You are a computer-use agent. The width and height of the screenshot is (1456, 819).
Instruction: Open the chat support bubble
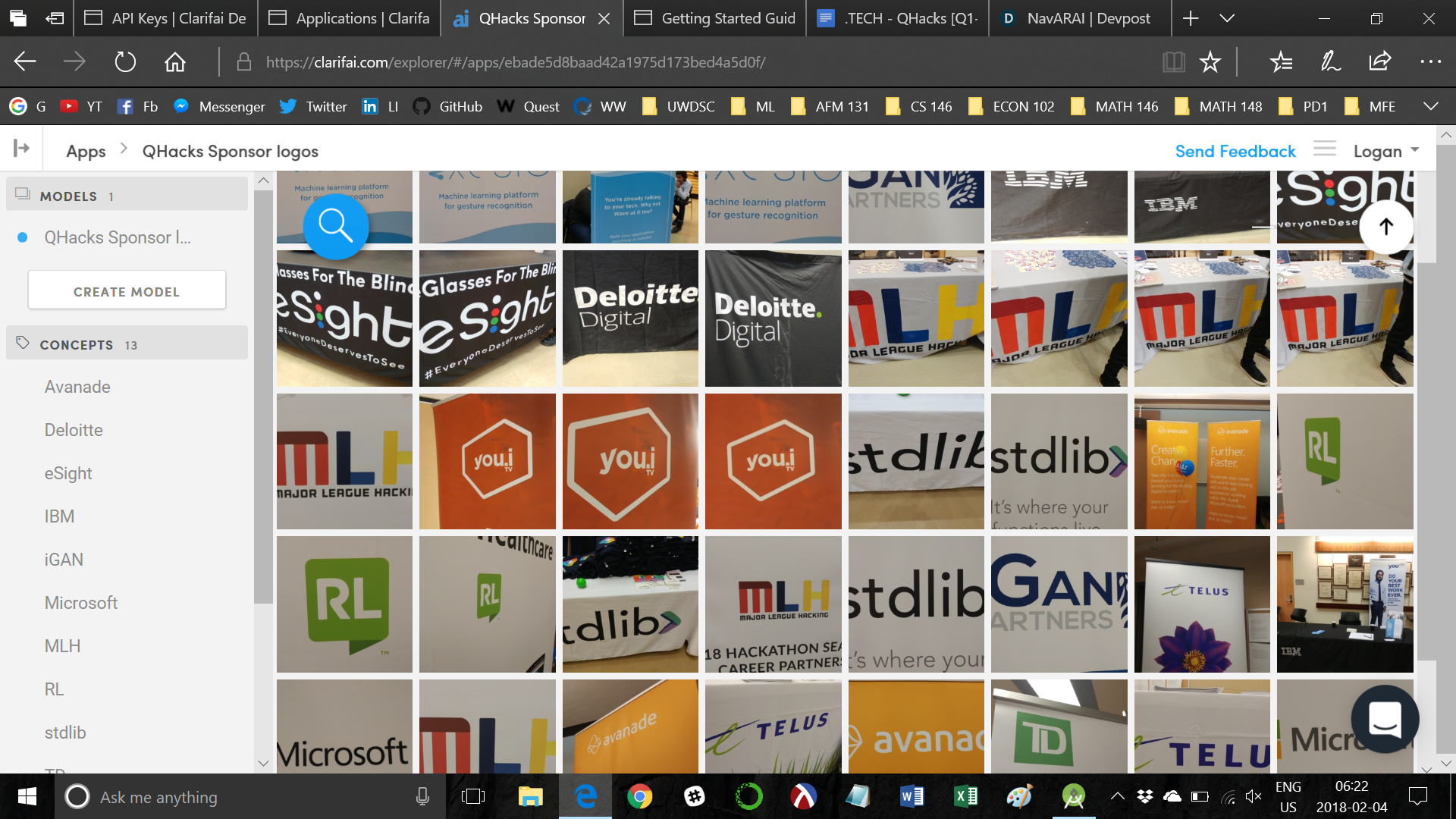1385,719
